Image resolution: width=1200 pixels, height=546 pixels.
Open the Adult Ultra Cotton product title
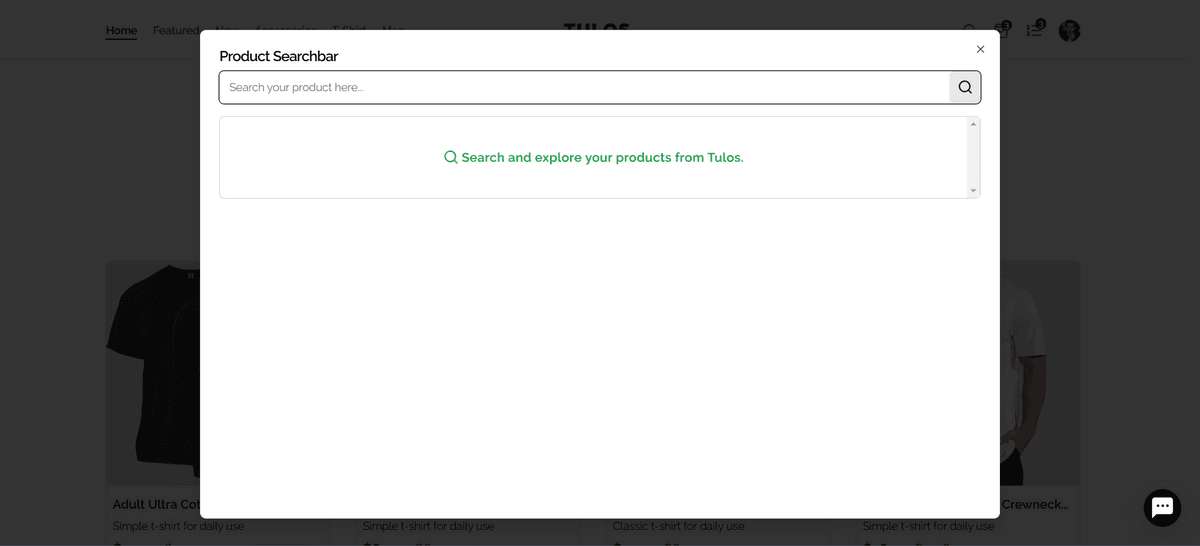point(157,505)
